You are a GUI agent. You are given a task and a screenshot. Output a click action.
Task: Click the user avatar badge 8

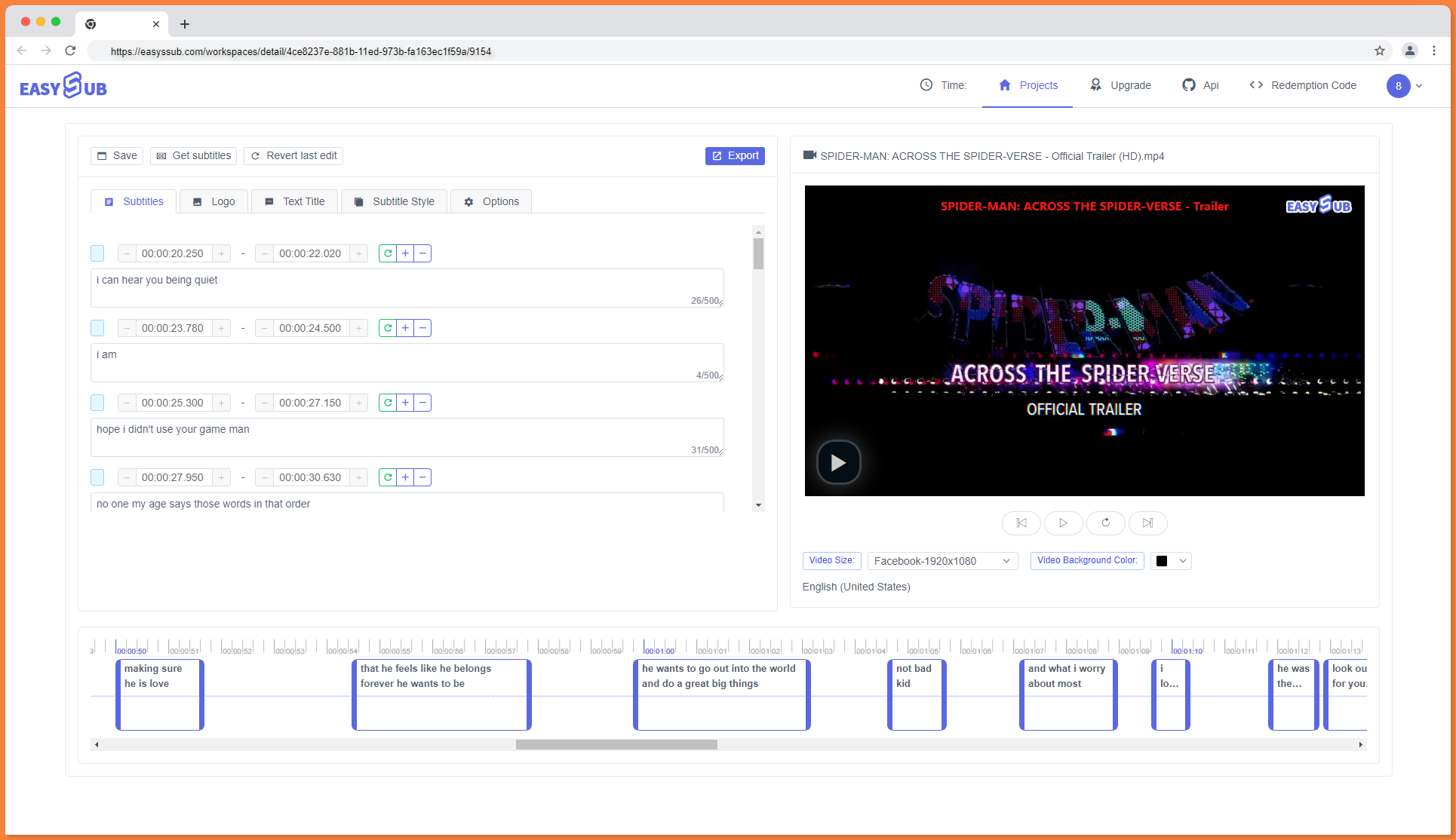pos(1398,86)
